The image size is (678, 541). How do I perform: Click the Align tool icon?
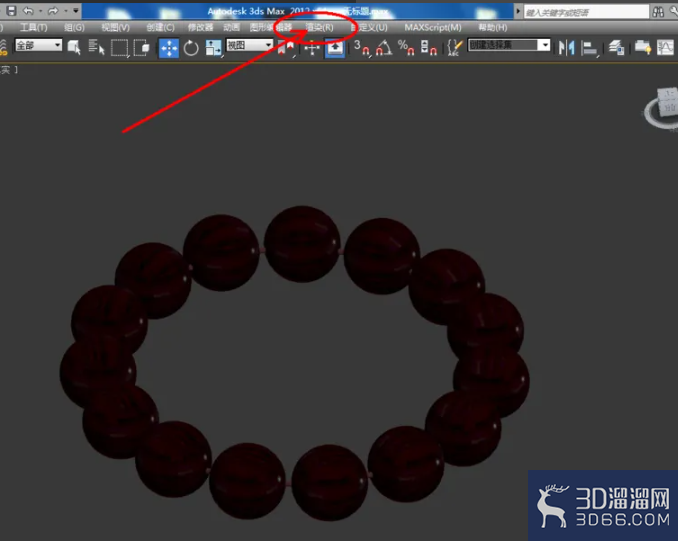[x=589, y=48]
